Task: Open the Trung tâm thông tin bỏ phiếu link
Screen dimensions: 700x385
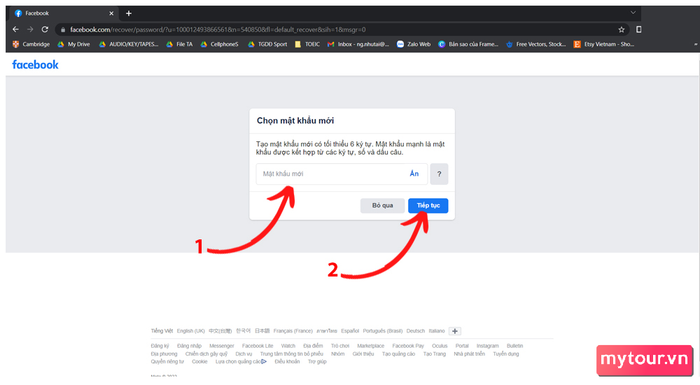Action: coord(292,354)
